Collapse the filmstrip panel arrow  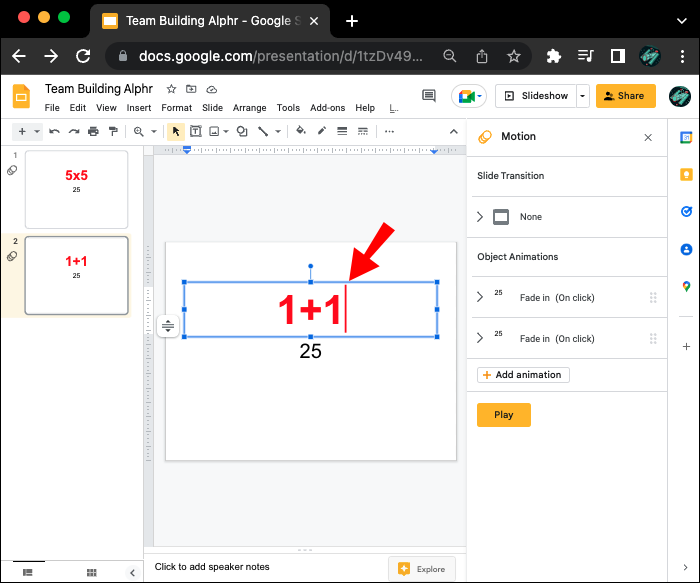pos(132,572)
